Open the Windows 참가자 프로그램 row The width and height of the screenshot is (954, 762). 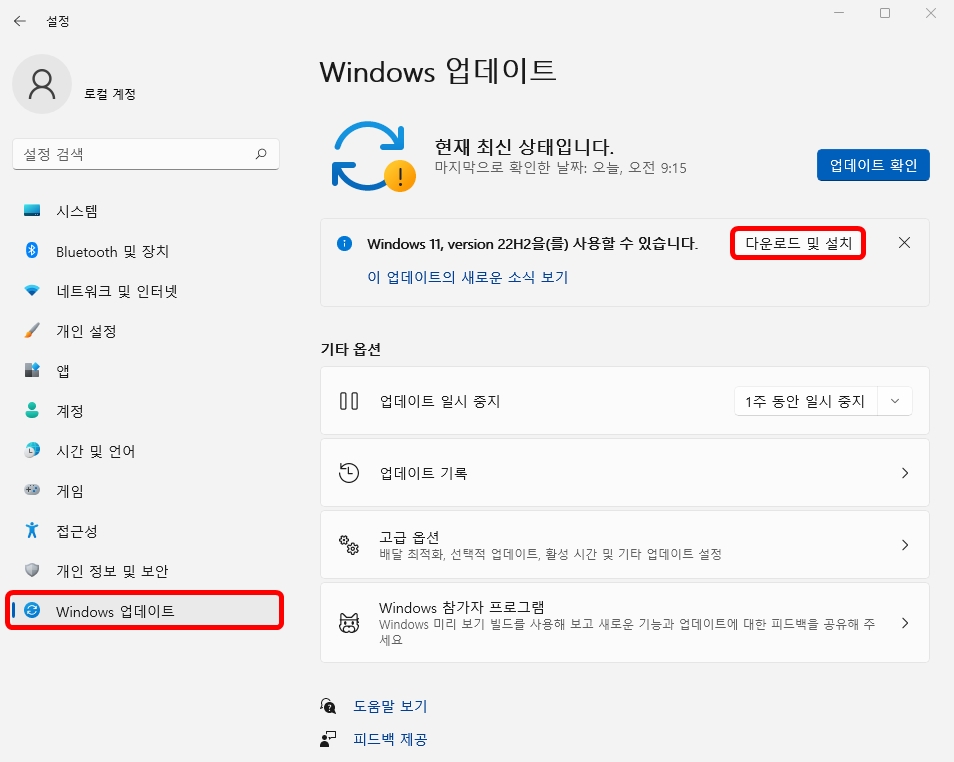(x=625, y=623)
